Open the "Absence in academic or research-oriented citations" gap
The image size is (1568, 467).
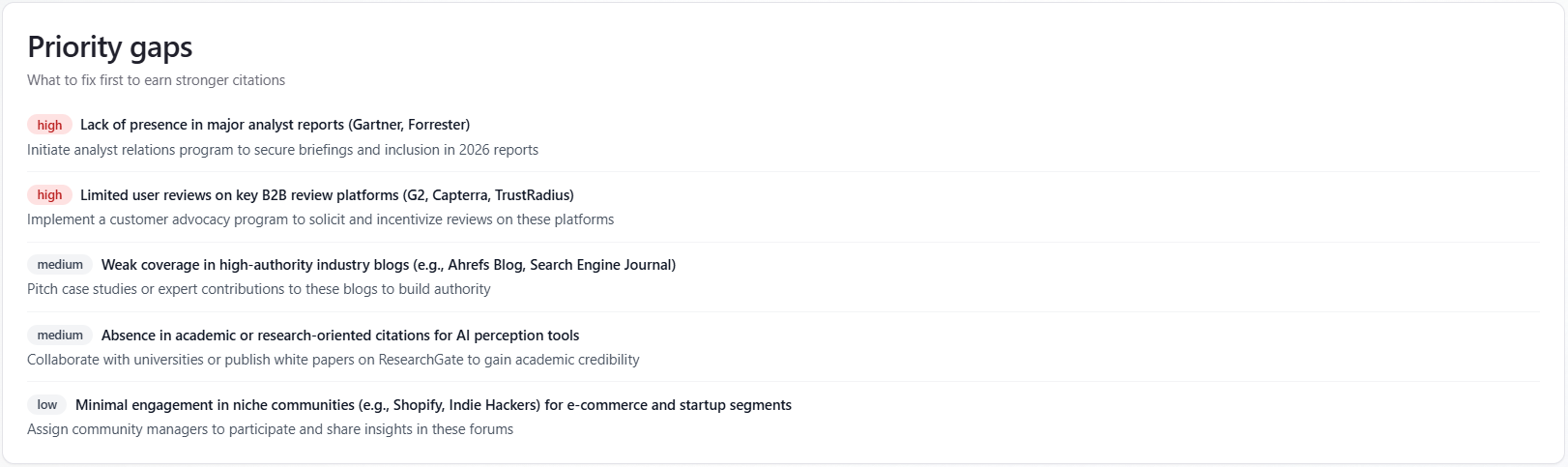click(x=339, y=336)
